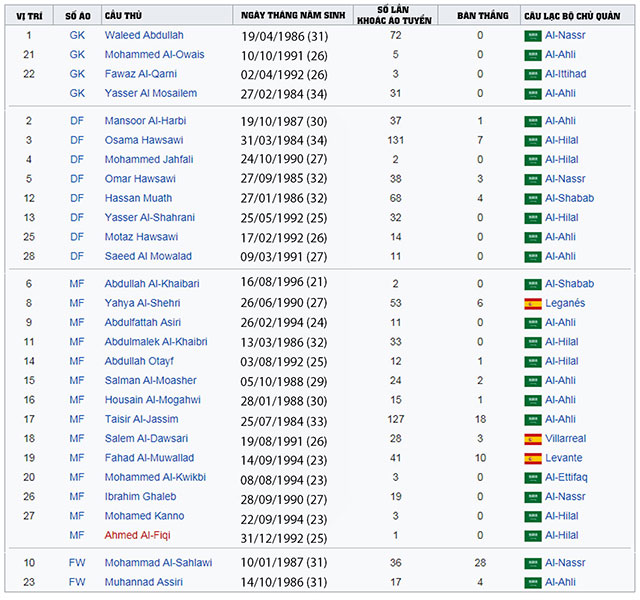Click GK position link for Mohammed Al-Owais
This screenshot has width=640, height=600.
click(77, 54)
